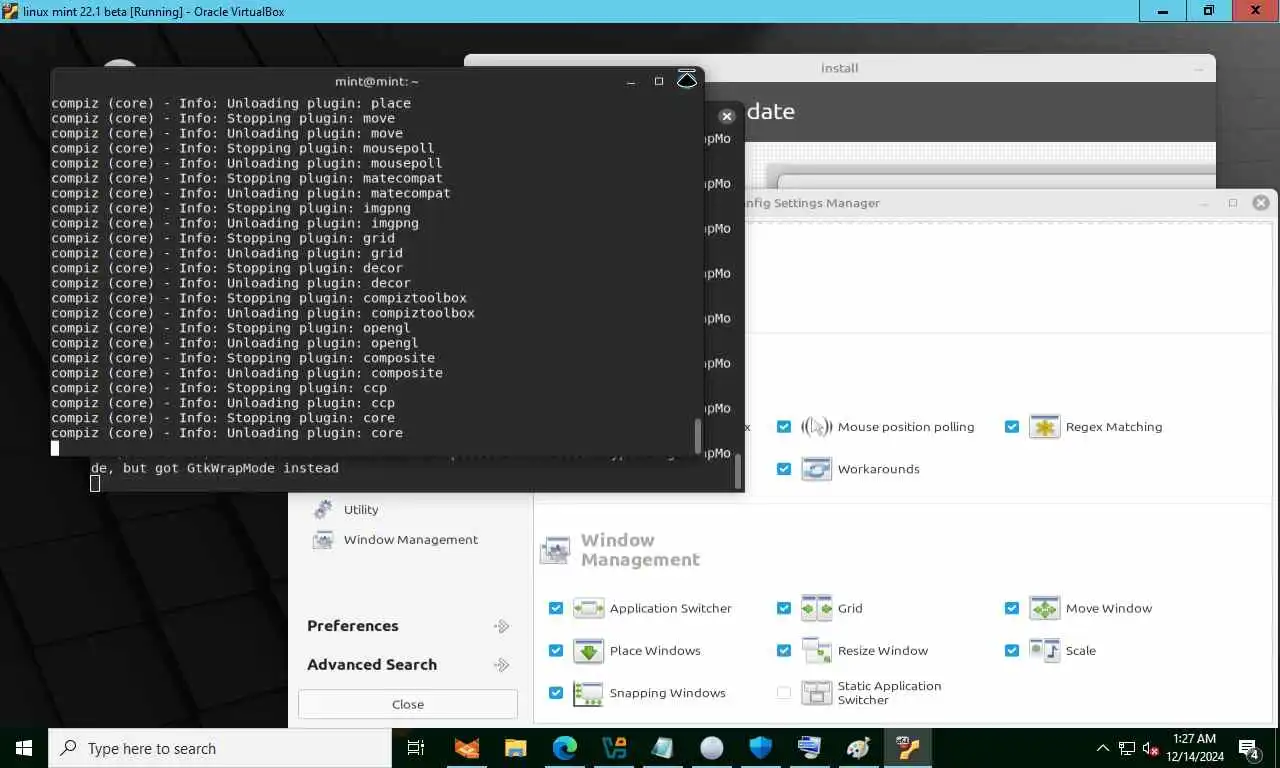
Task: Close the background terminal with its X button
Action: click(727, 116)
